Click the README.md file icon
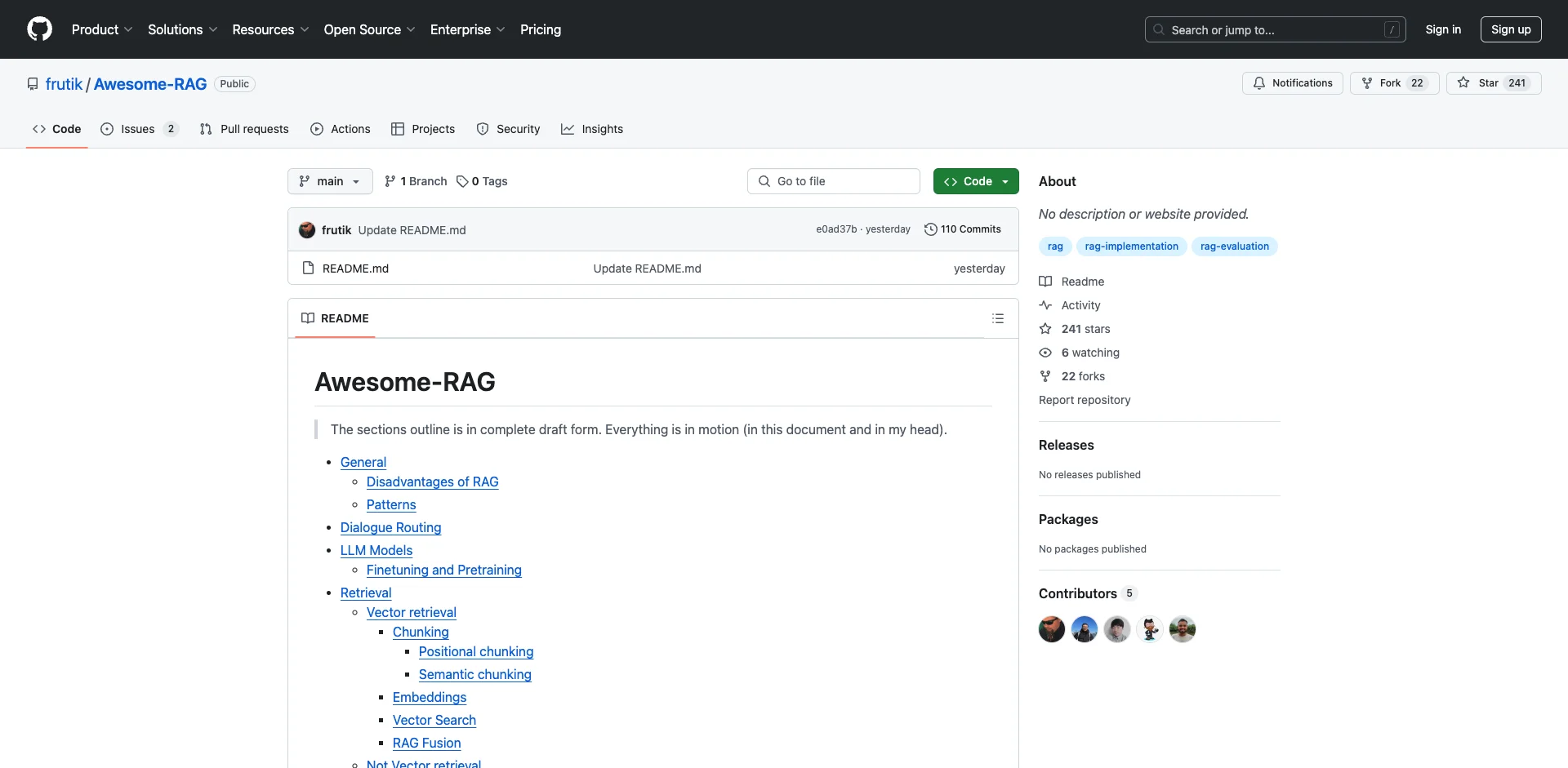Image resolution: width=1568 pixels, height=768 pixels. click(x=308, y=269)
